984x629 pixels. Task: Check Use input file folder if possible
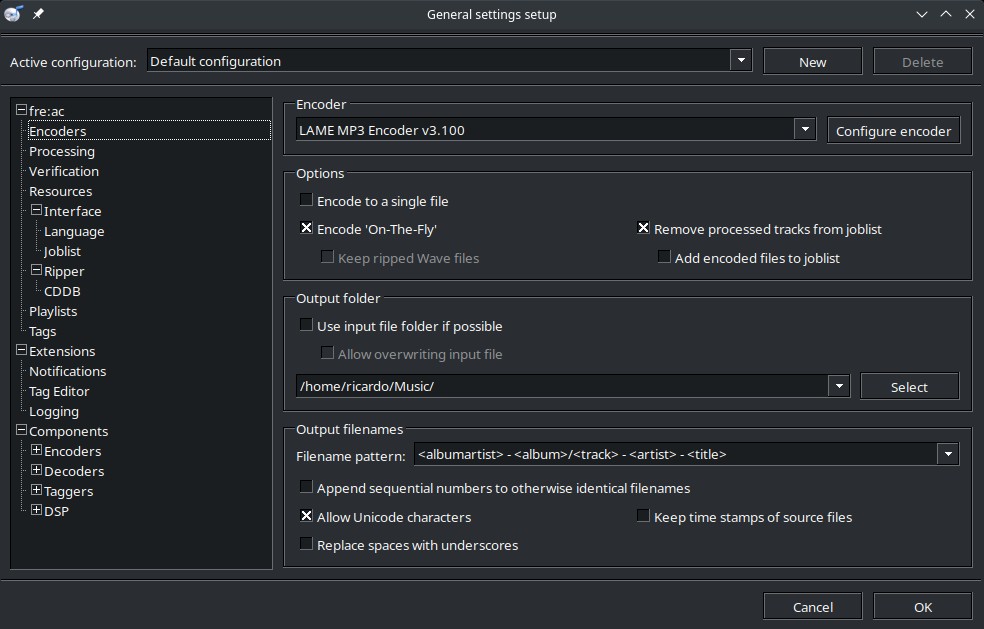click(x=306, y=325)
